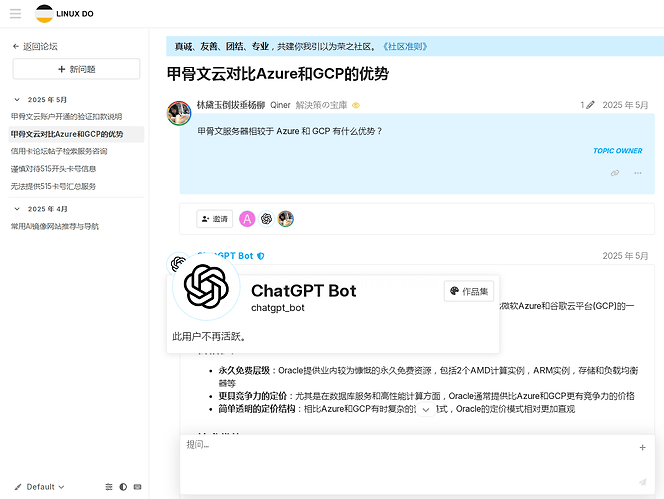The height and width of the screenshot is (499, 664).
Task: Click the sliders settings icon in sidebar footer
Action: pyautogui.click(x=109, y=487)
